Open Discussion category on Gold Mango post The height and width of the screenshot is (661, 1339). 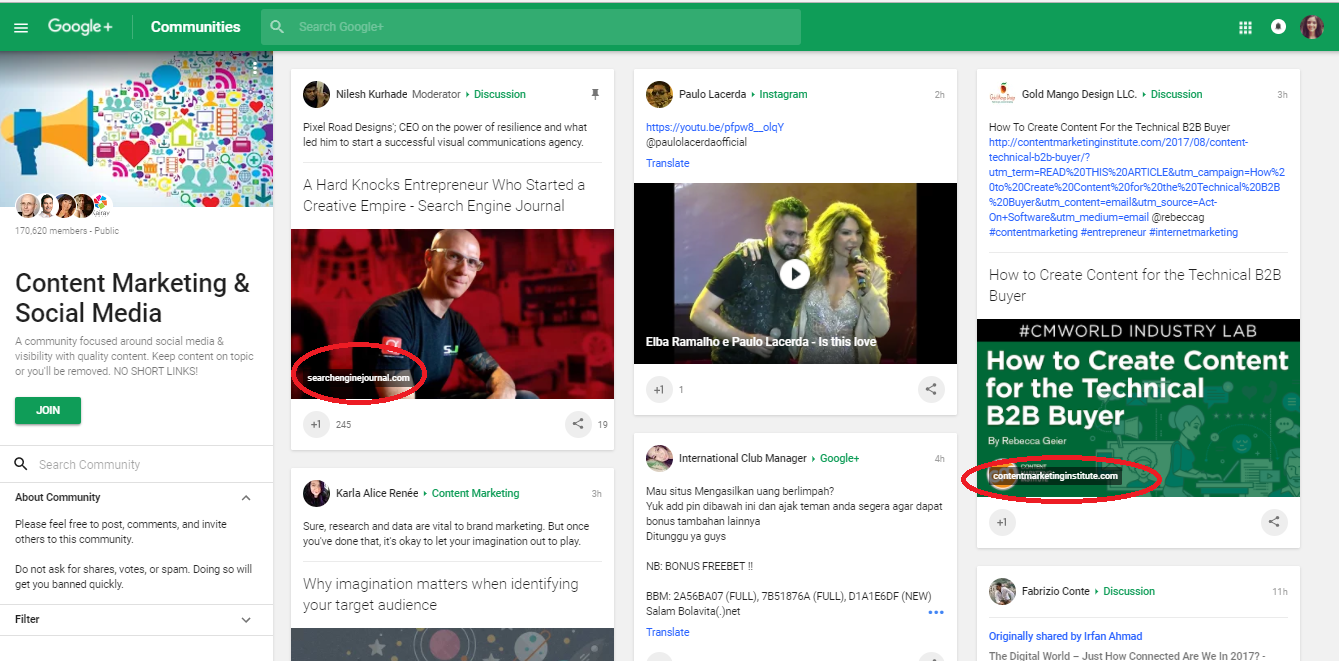(1176, 94)
